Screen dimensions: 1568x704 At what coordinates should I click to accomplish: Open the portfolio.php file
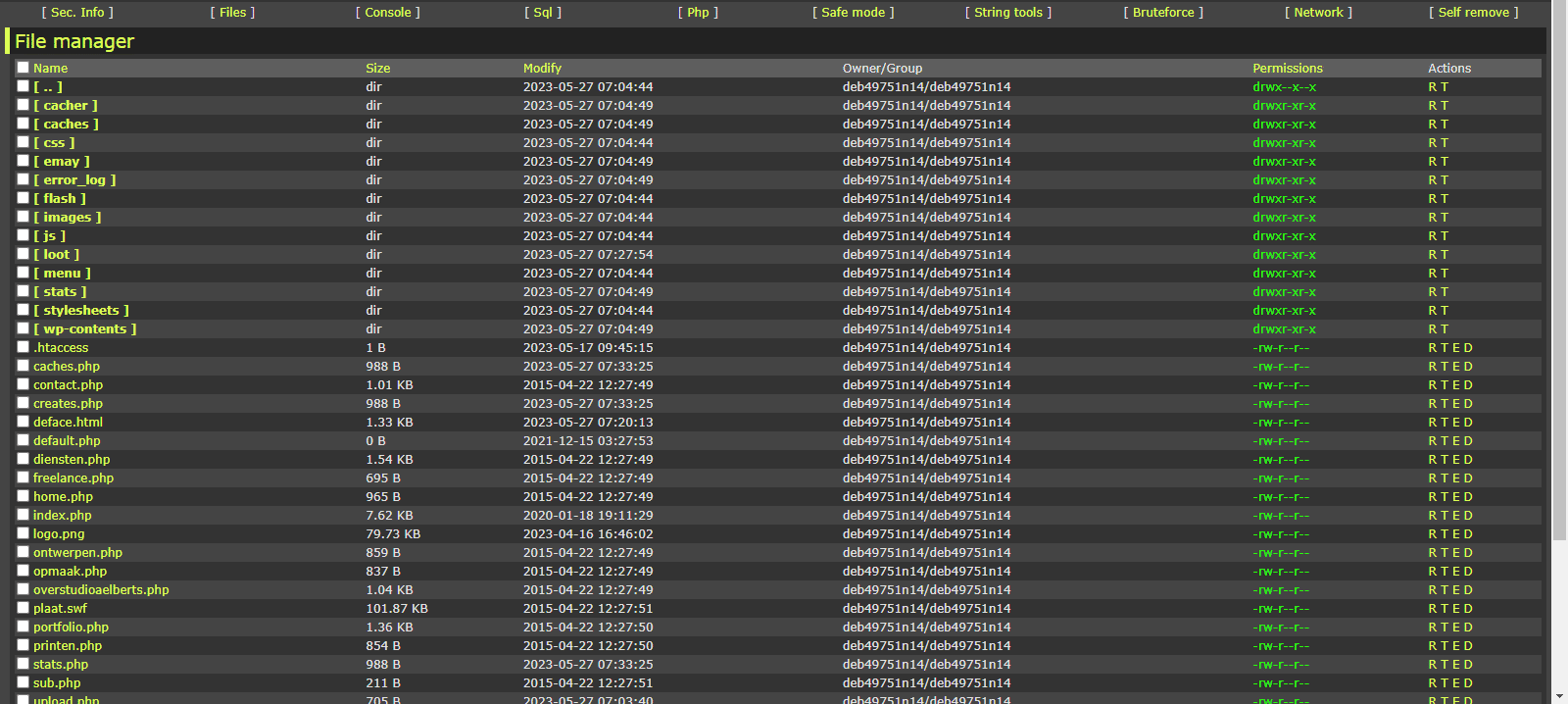tap(71, 628)
